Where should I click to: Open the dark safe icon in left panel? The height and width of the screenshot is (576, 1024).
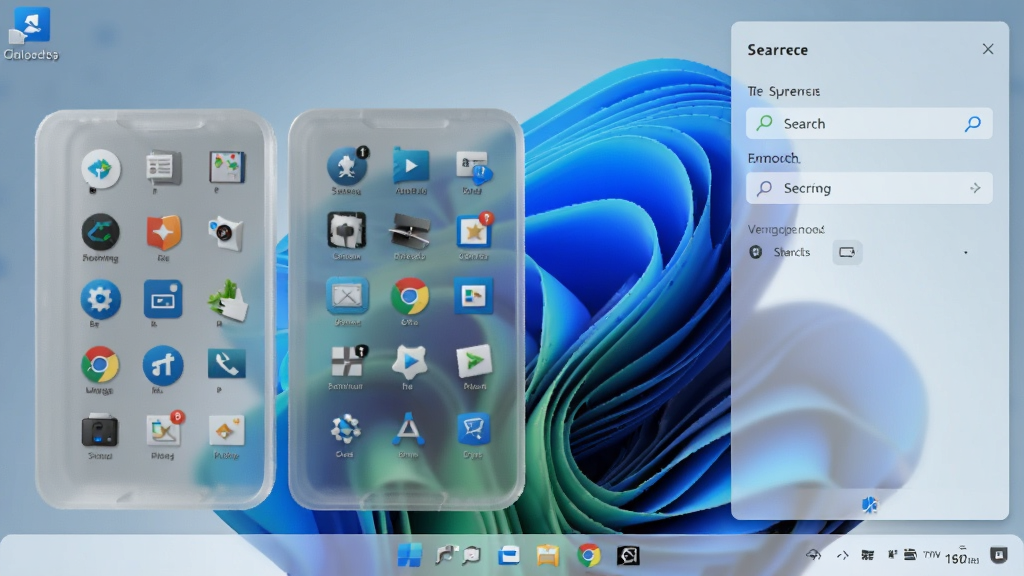99,430
